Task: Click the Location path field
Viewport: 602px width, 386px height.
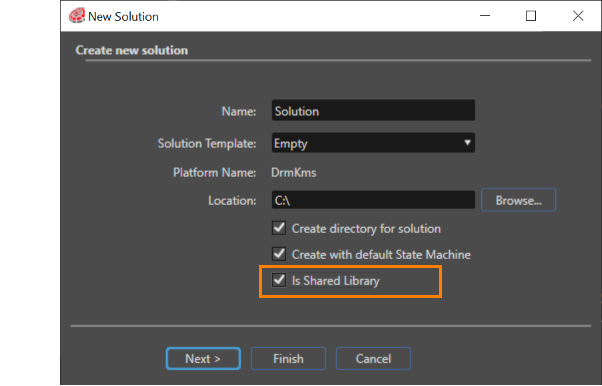Action: click(x=373, y=200)
